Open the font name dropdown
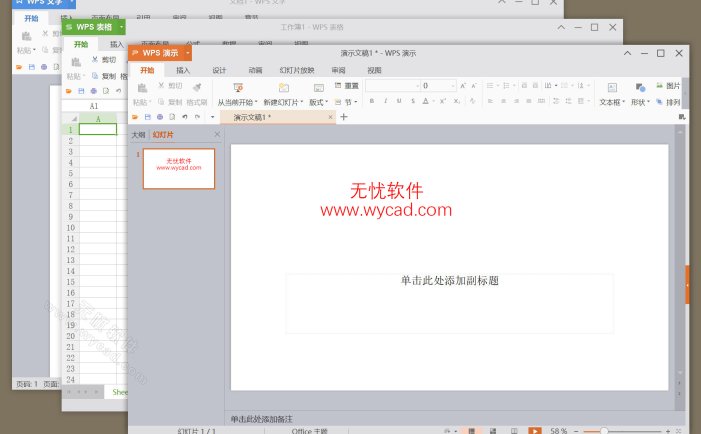 pyautogui.click(x=418, y=85)
